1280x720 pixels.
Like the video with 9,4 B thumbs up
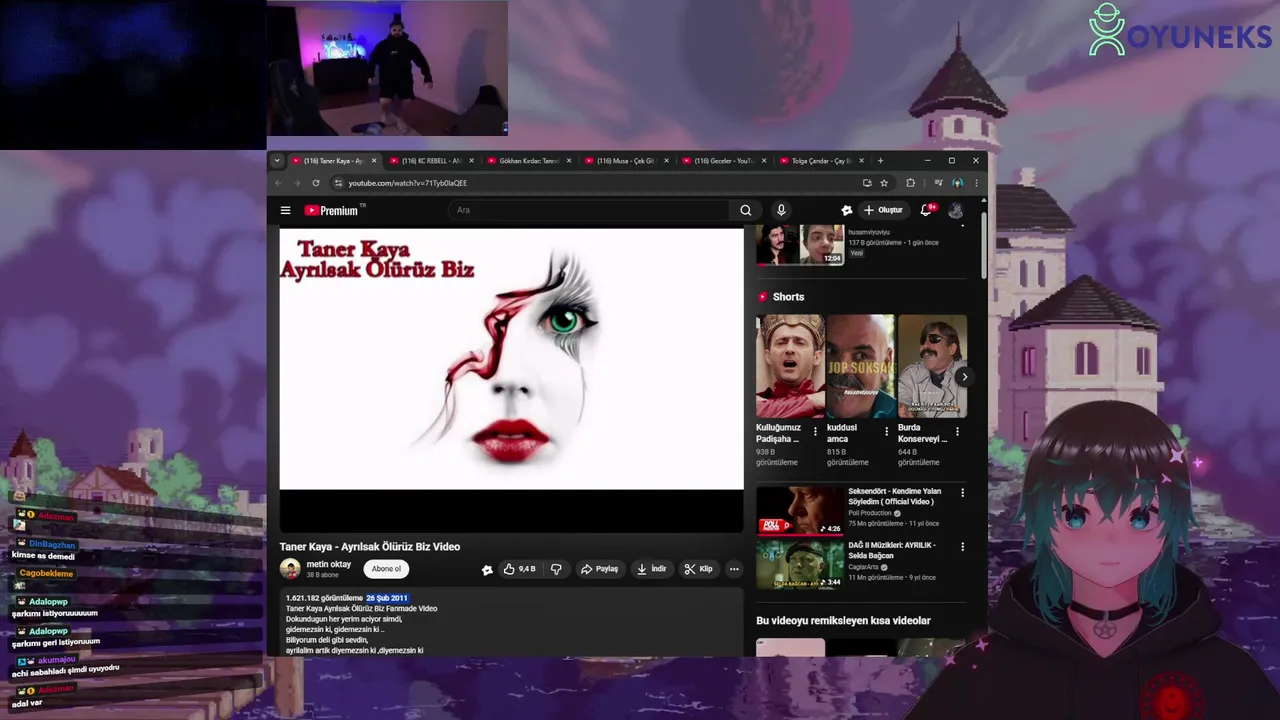click(520, 569)
